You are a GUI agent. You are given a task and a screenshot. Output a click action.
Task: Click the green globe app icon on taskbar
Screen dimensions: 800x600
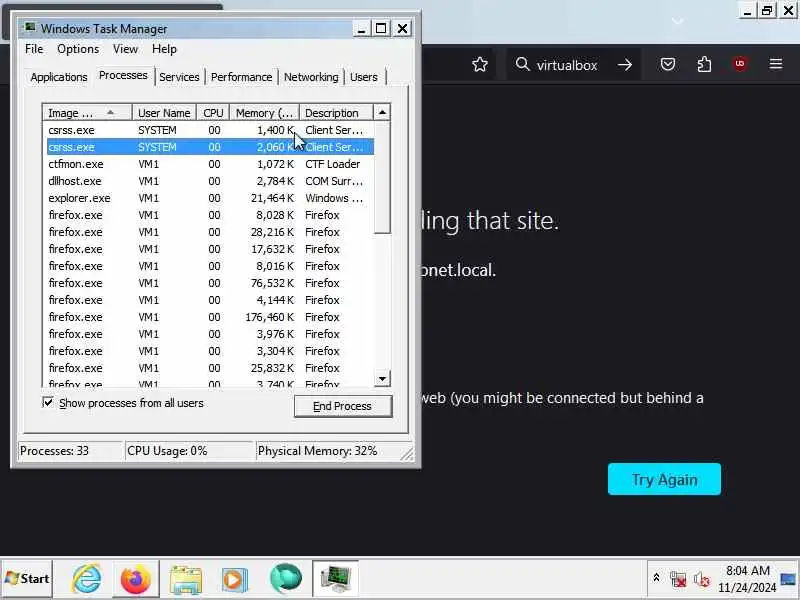[285, 579]
